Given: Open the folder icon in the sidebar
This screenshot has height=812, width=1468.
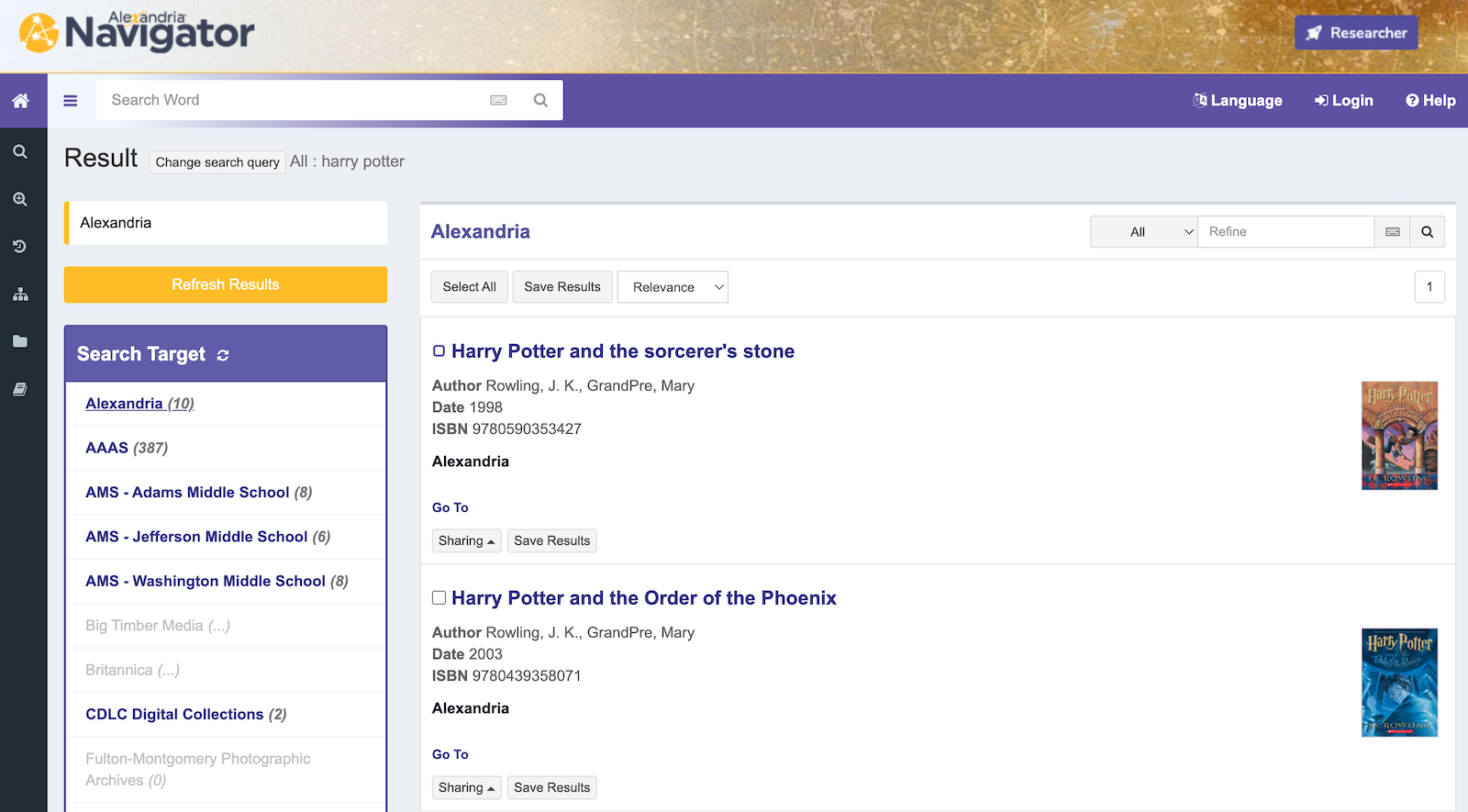Looking at the screenshot, I should [20, 341].
